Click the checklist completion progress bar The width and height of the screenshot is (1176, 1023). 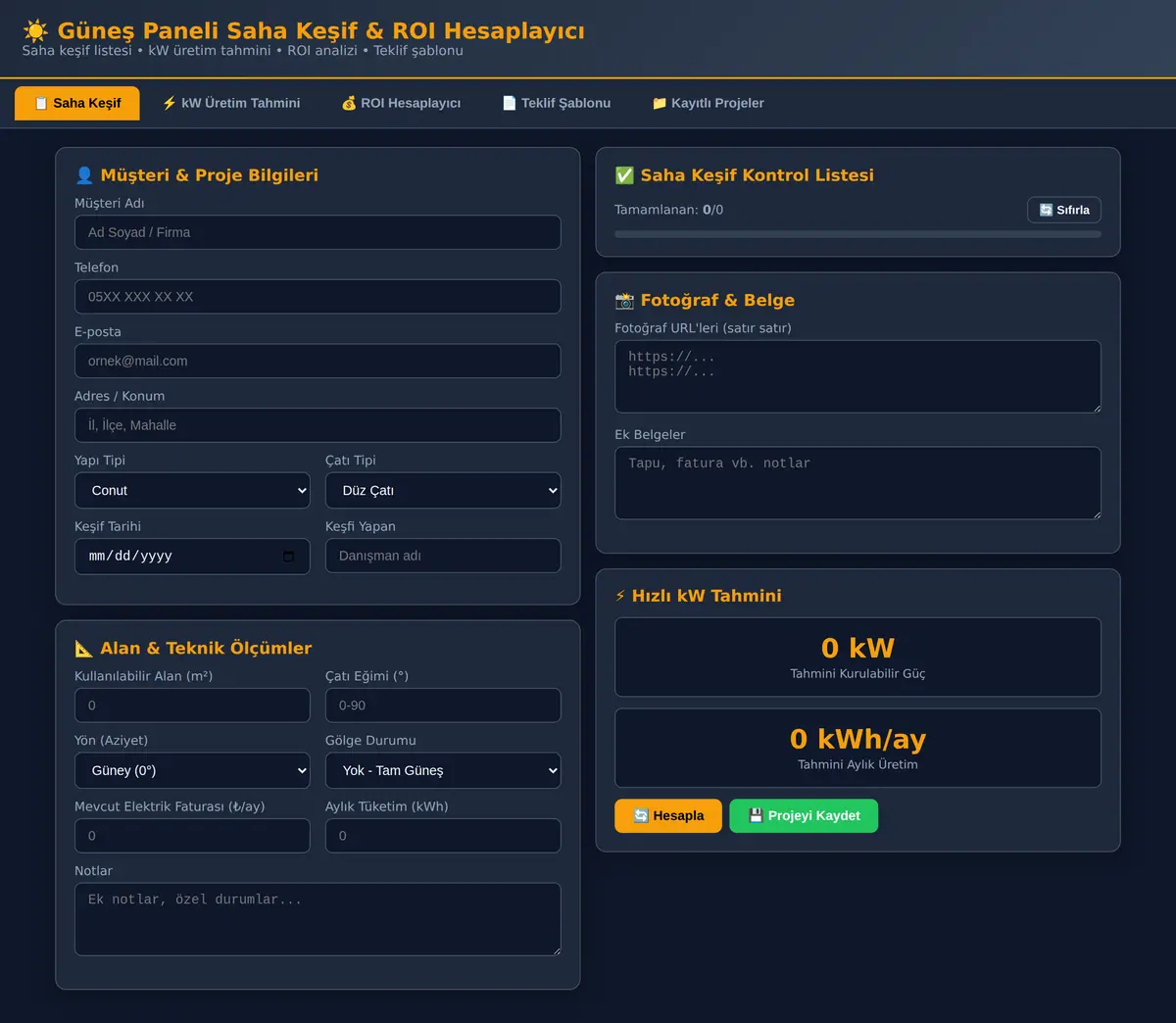(857, 234)
